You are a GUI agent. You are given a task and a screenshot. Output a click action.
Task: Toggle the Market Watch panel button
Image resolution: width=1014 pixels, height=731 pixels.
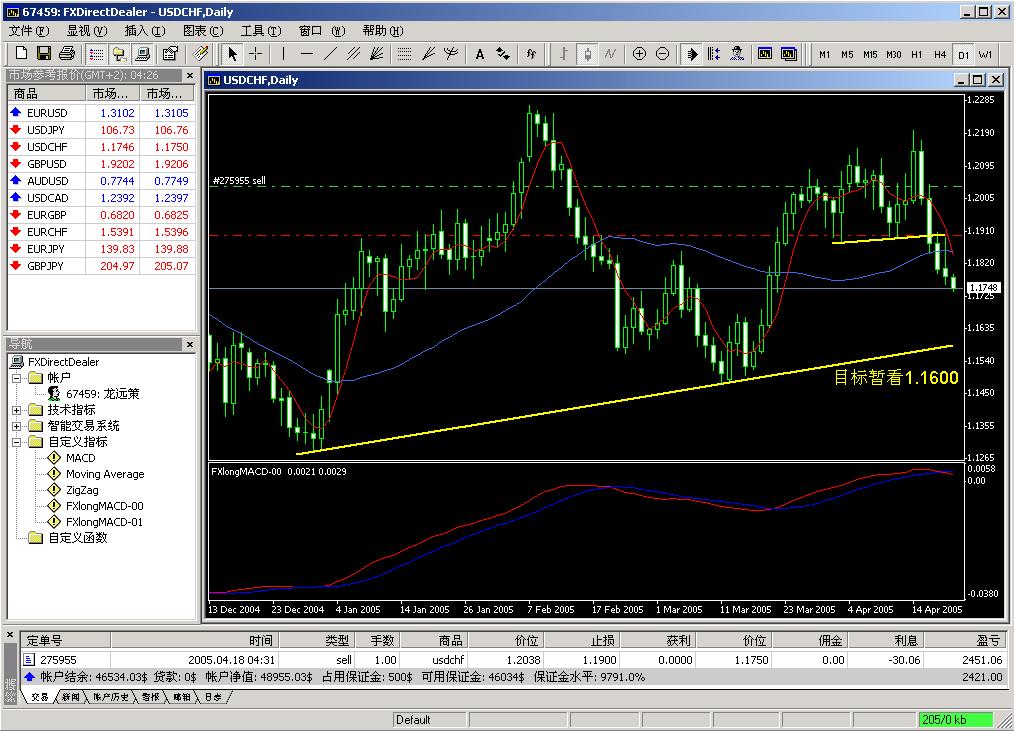point(96,54)
